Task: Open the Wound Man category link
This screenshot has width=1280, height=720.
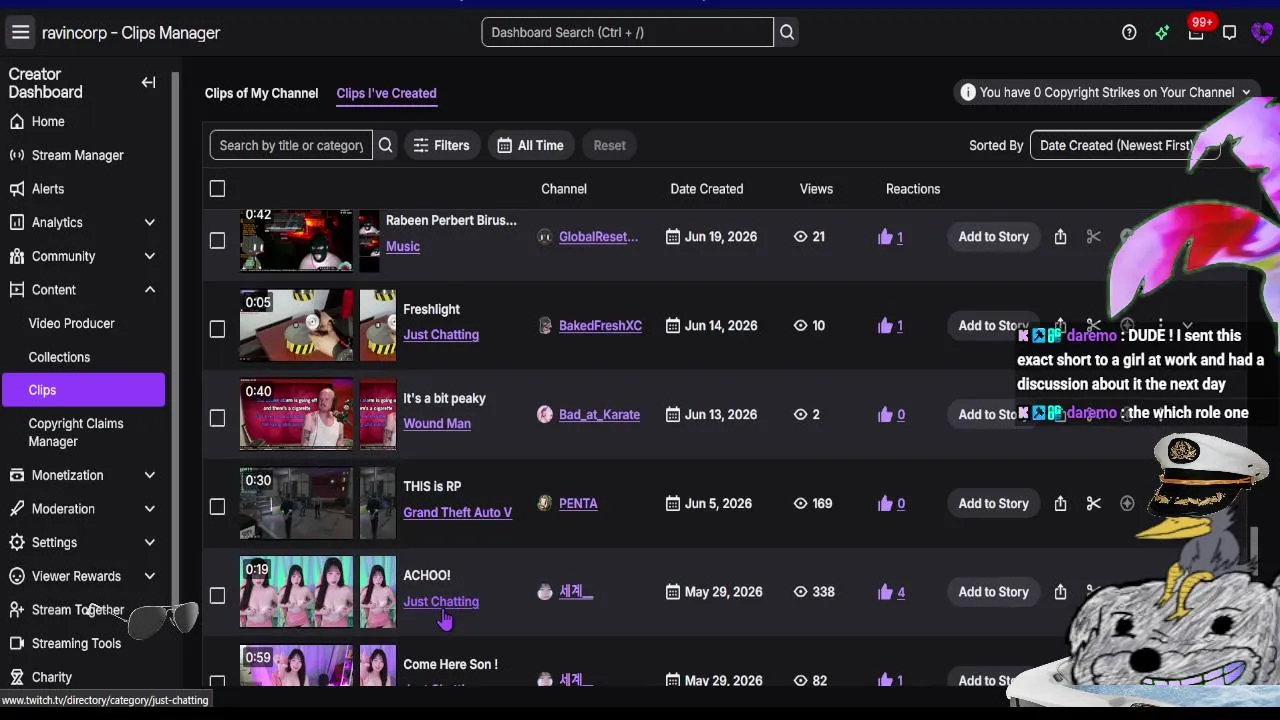Action: [x=437, y=424]
